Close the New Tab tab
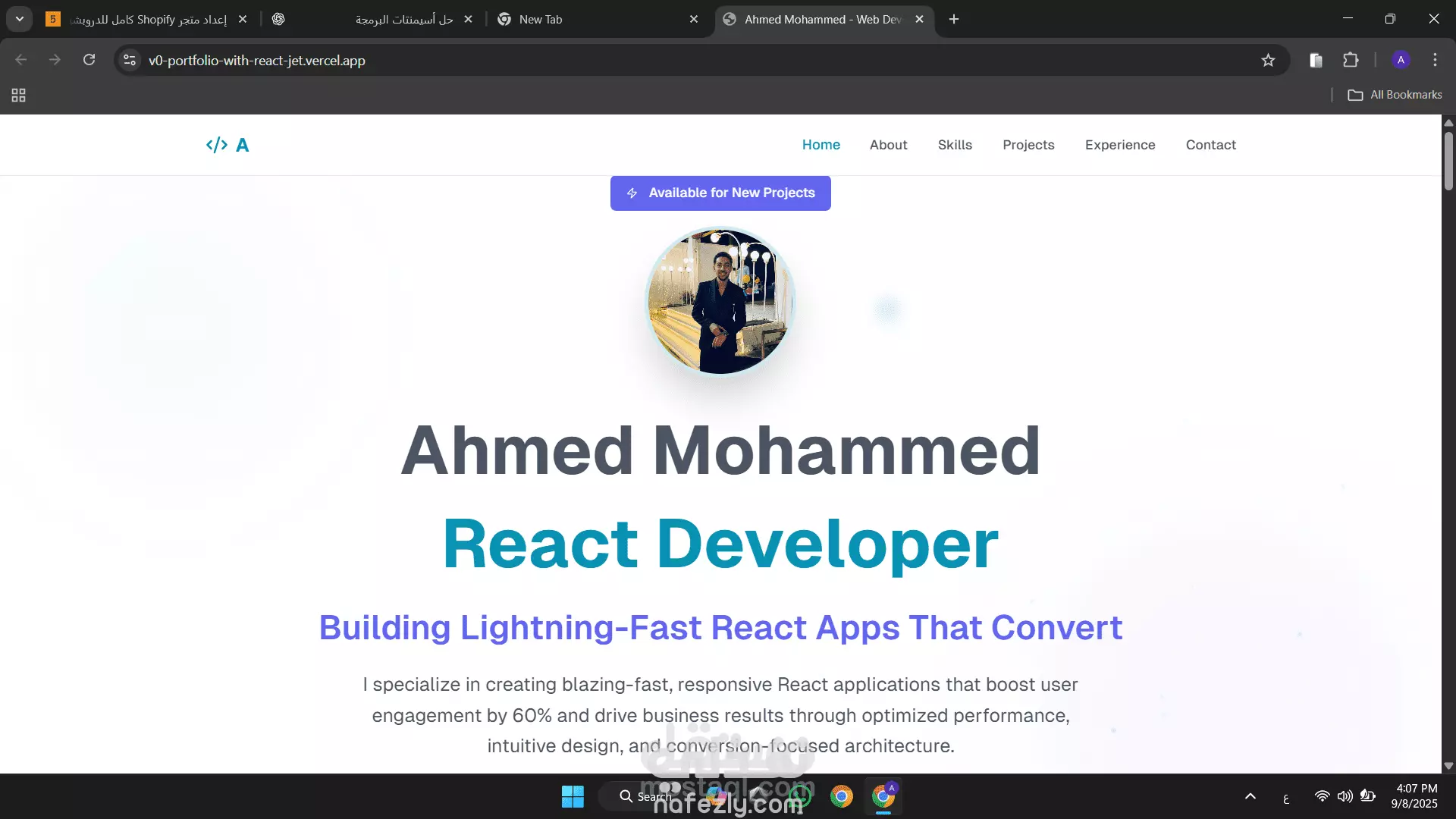 694,19
